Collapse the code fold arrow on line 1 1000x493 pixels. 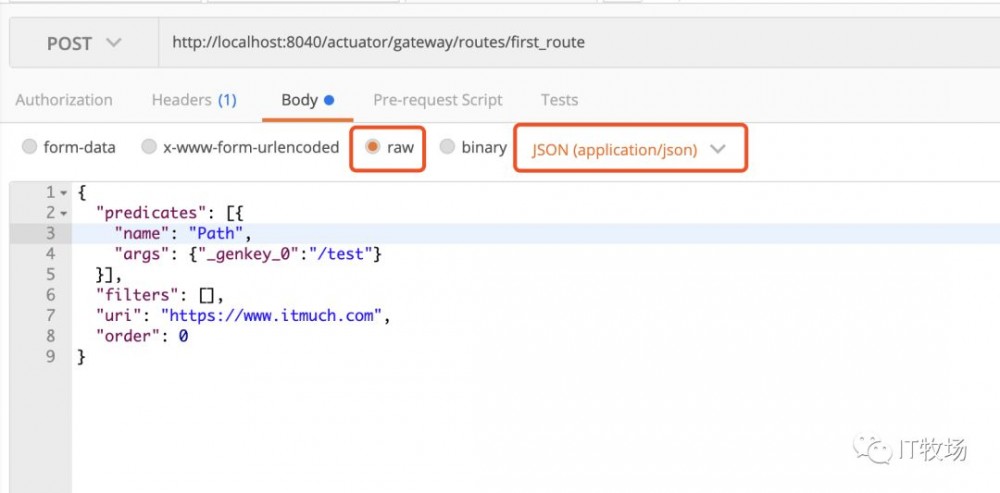click(x=64, y=192)
